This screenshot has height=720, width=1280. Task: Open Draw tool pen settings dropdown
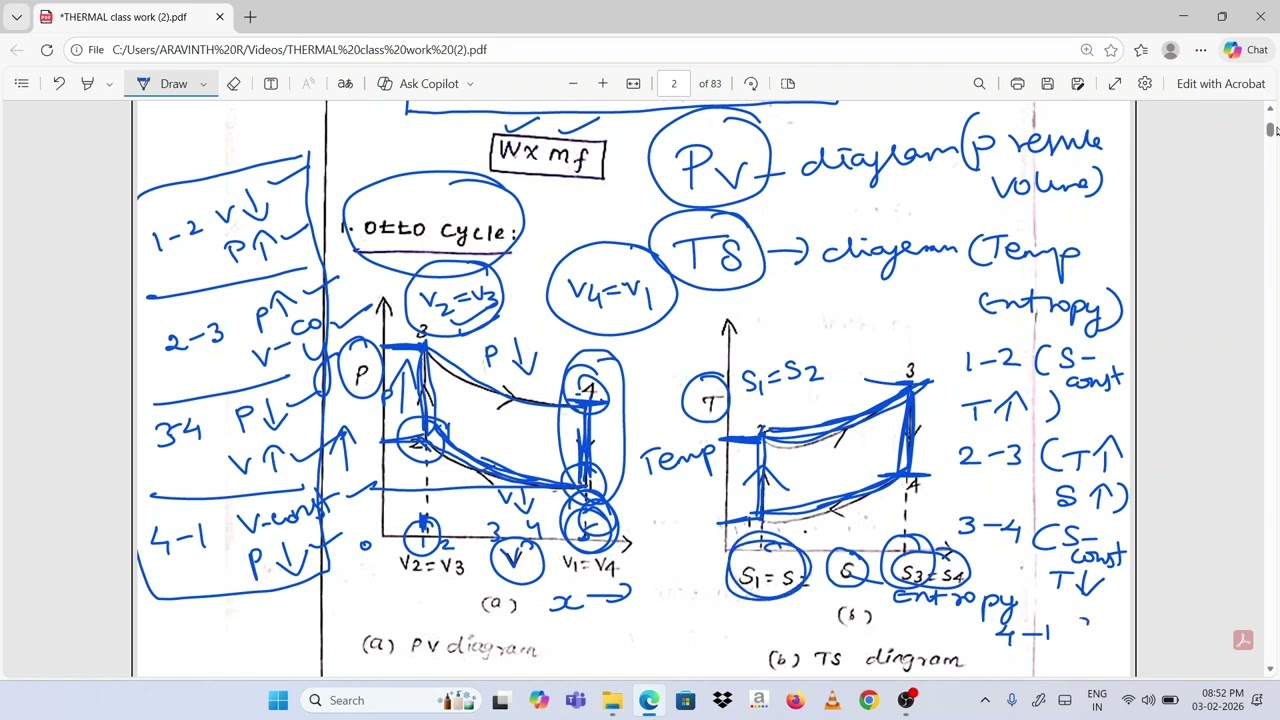(203, 84)
